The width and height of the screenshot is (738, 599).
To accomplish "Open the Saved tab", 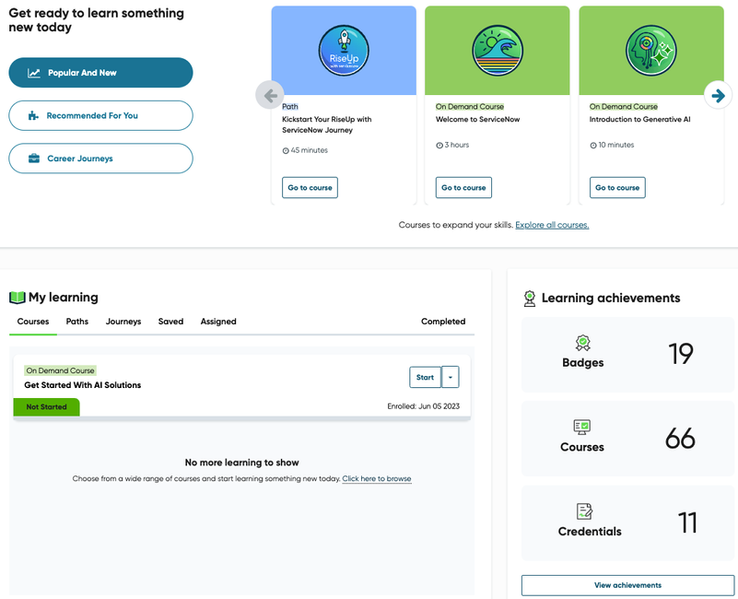I will click(171, 321).
